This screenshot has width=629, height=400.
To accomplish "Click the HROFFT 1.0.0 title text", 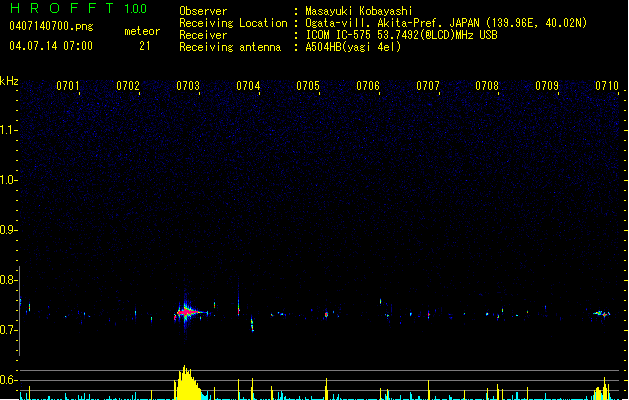I will tap(79, 8).
